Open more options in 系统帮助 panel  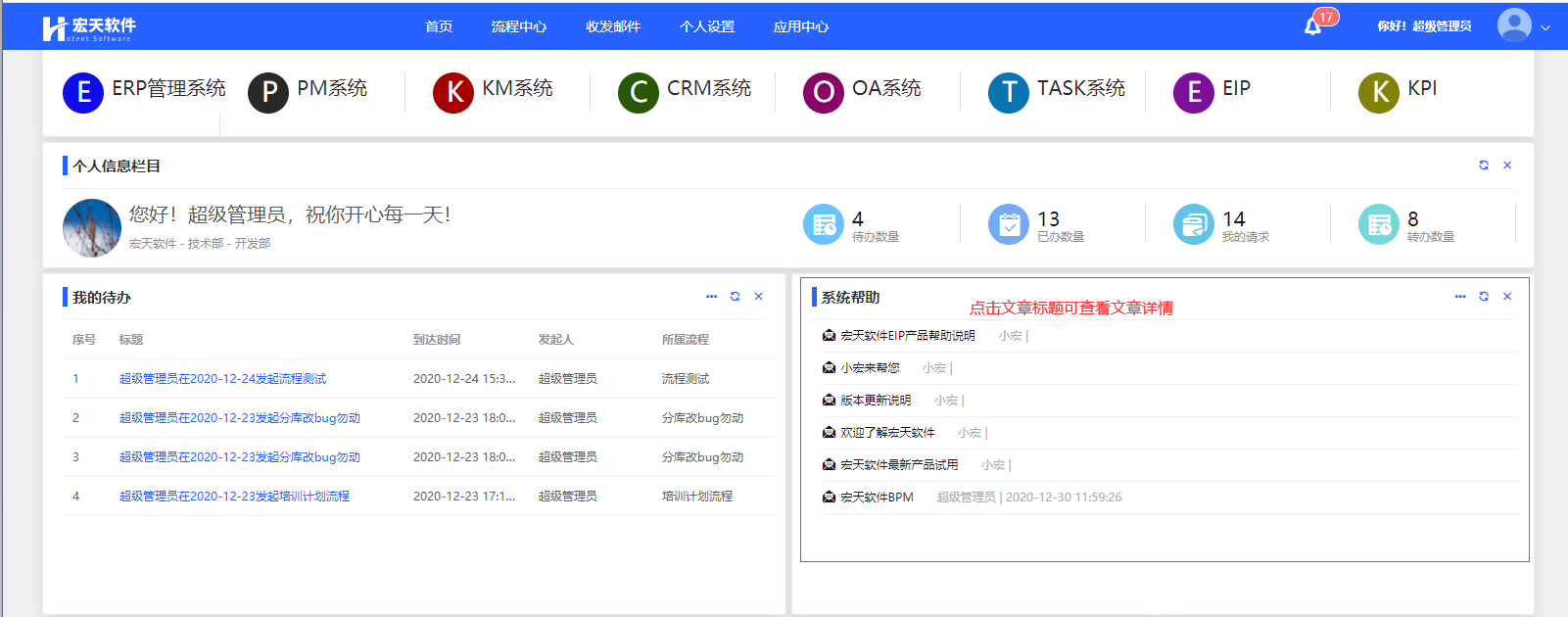click(1460, 297)
